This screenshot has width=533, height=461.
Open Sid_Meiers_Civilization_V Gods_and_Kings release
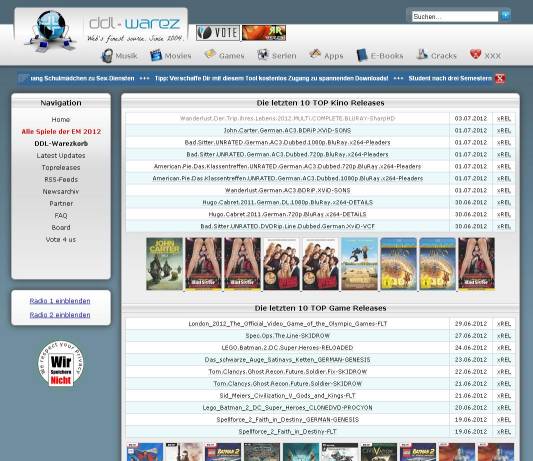coord(288,396)
